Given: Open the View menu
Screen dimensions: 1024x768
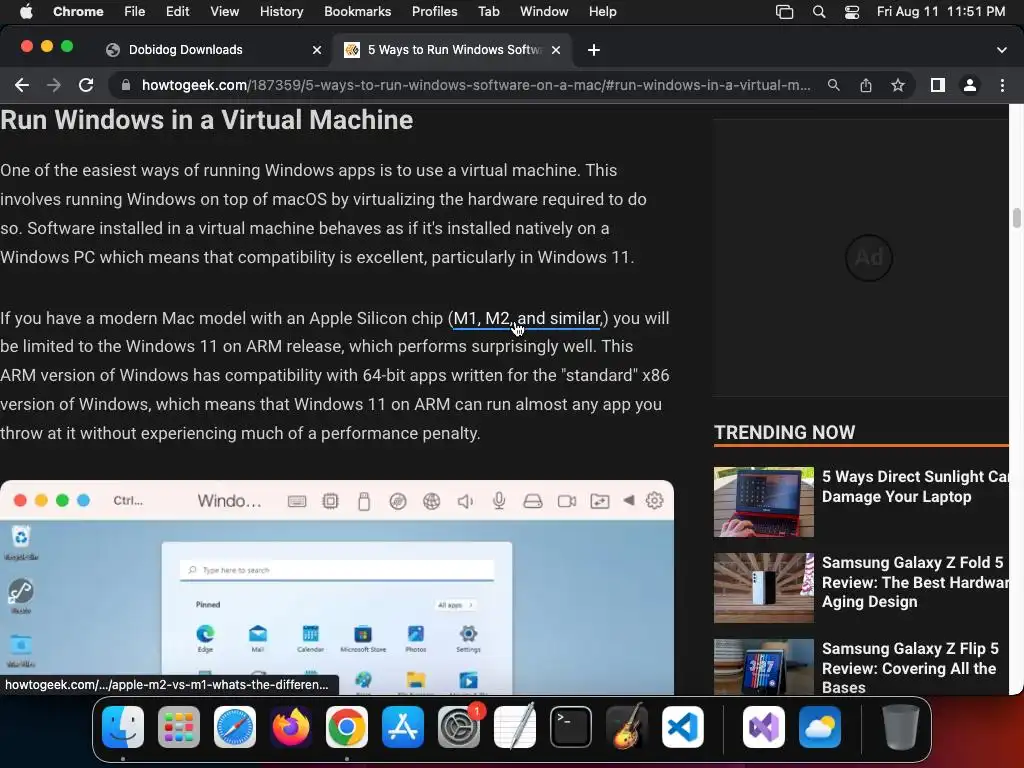Looking at the screenshot, I should click(x=224, y=11).
